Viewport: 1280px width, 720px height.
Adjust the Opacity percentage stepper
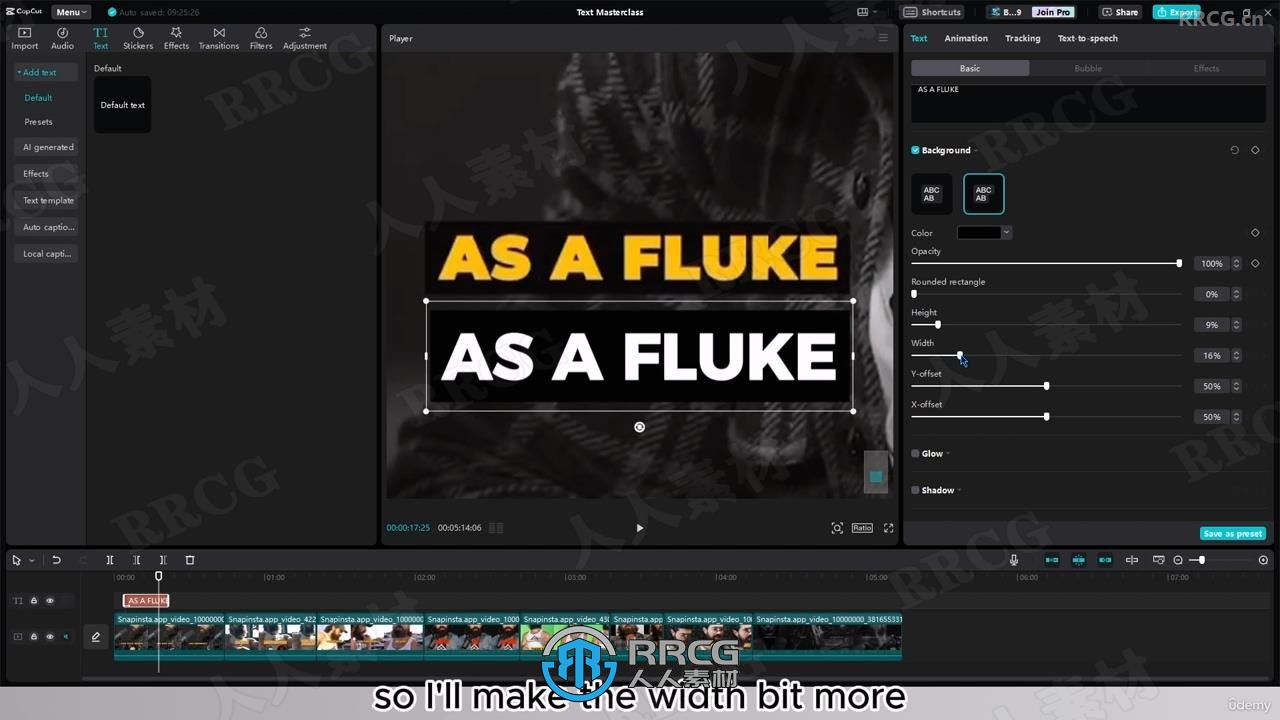coord(1237,263)
